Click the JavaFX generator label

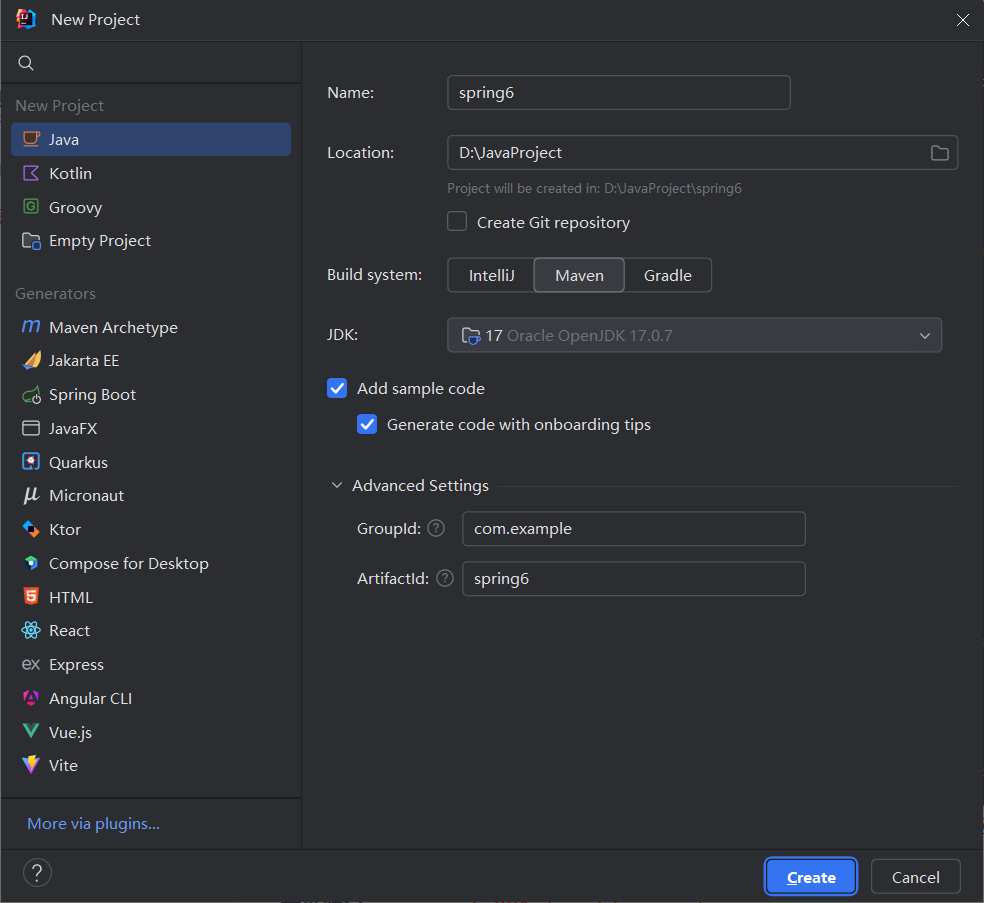pyautogui.click(x=73, y=429)
